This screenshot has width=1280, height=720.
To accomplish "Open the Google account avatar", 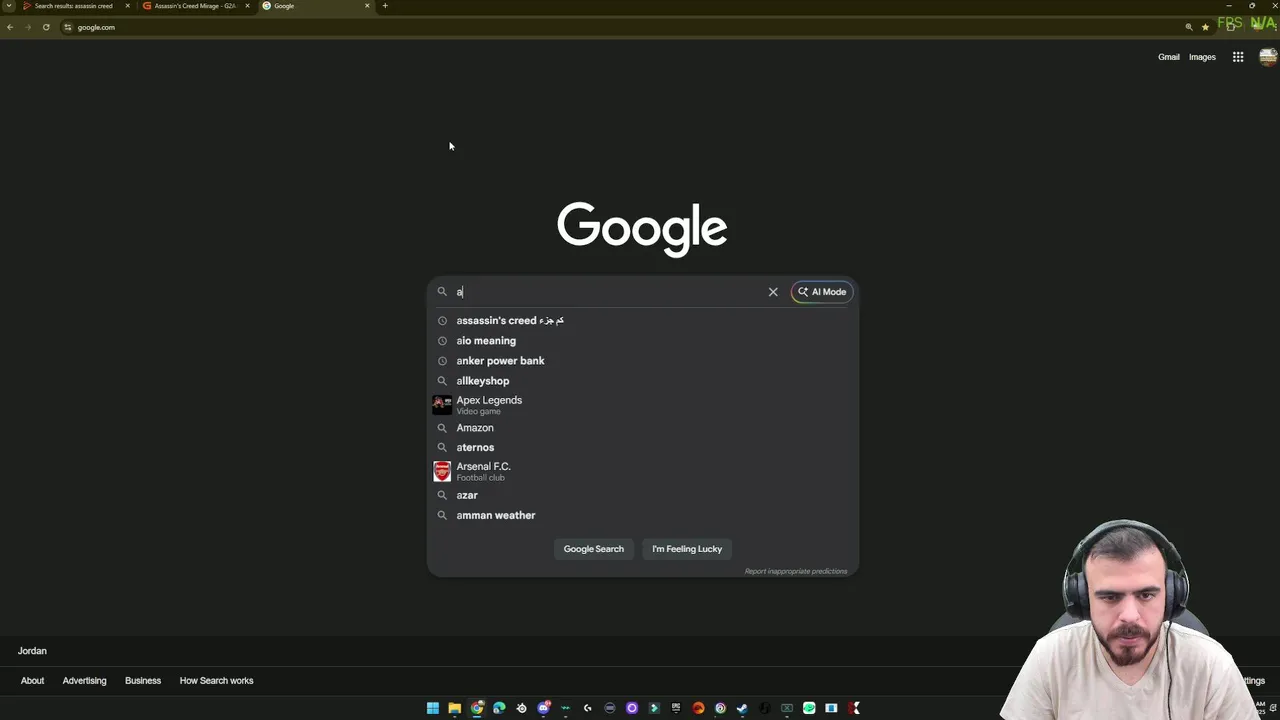I will click(1268, 57).
